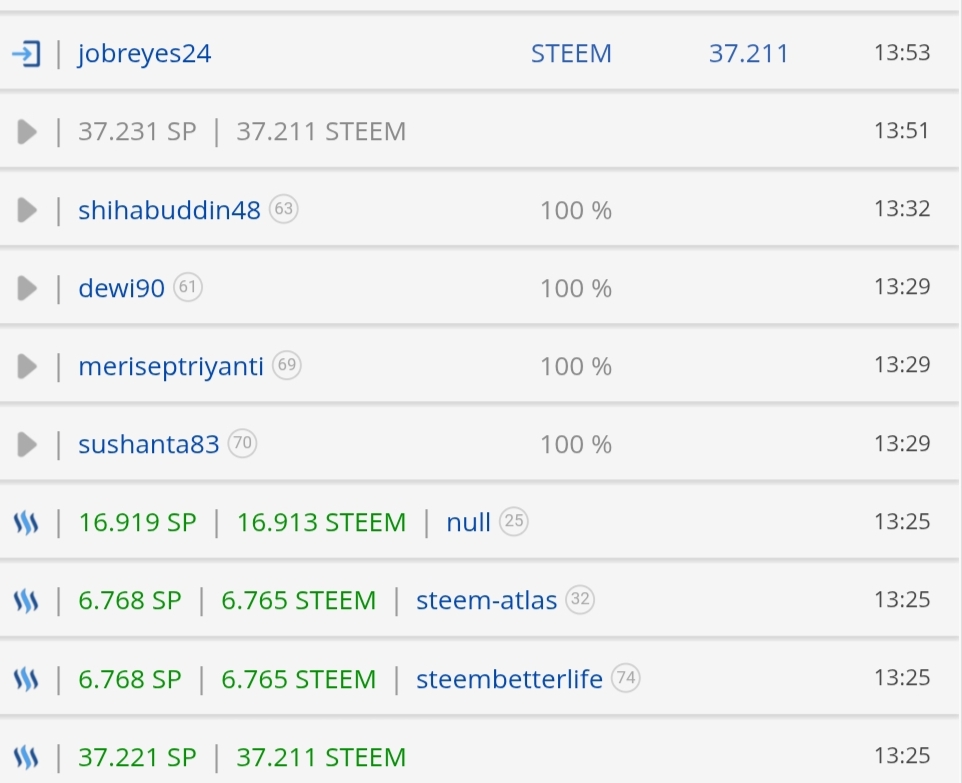The image size is (962, 783).
Task: Click the reputation badge 74 next to steembetterlife
Action: coord(626,678)
